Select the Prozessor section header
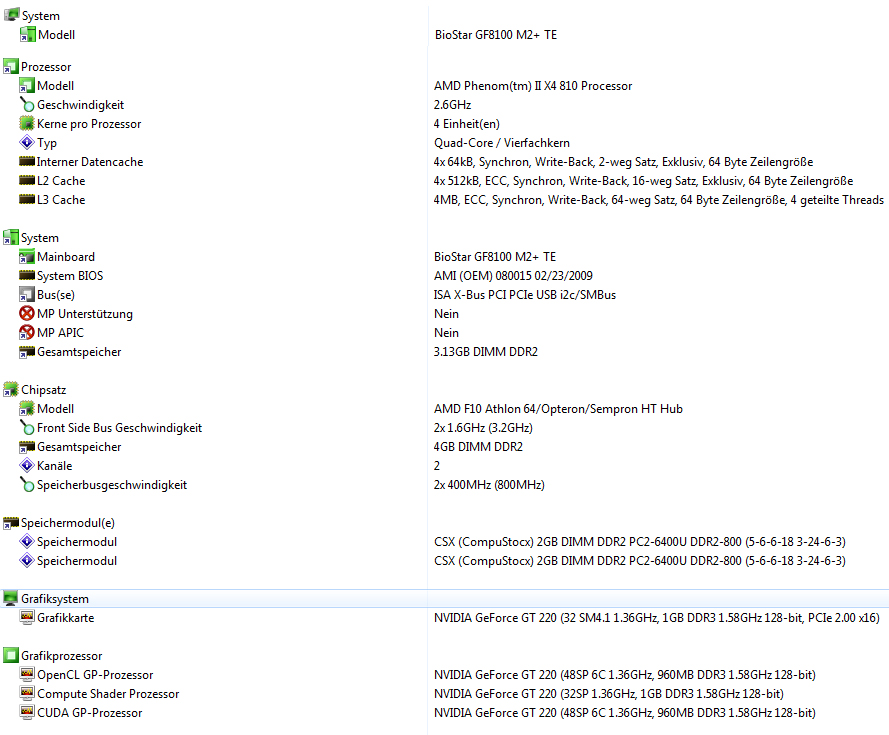The image size is (889, 735). pyautogui.click(x=46, y=67)
